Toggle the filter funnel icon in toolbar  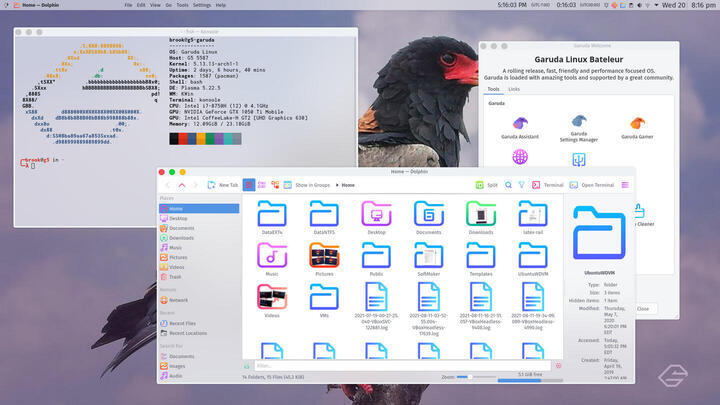click(x=522, y=185)
